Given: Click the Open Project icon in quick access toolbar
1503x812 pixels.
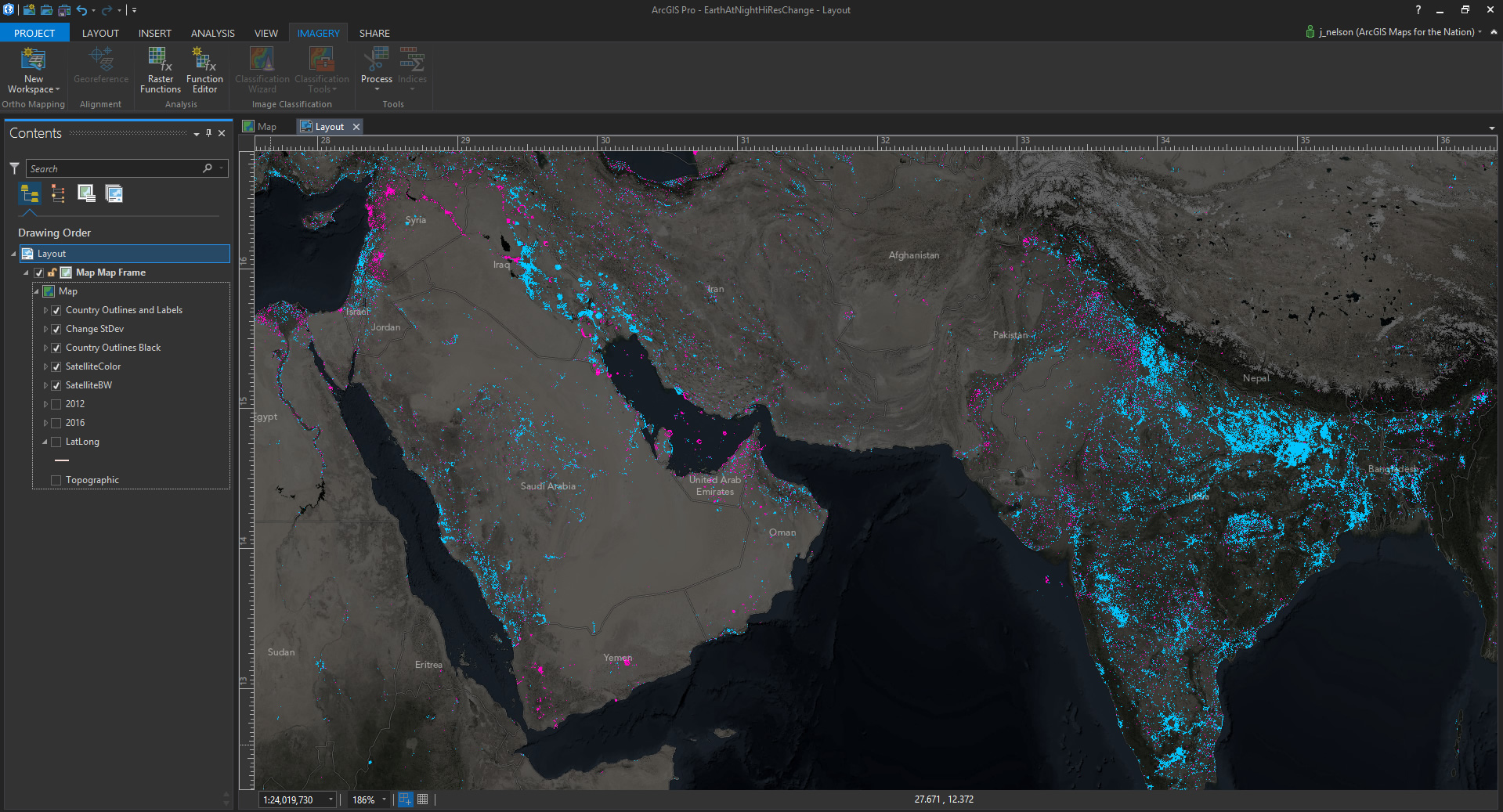Looking at the screenshot, I should pyautogui.click(x=46, y=10).
